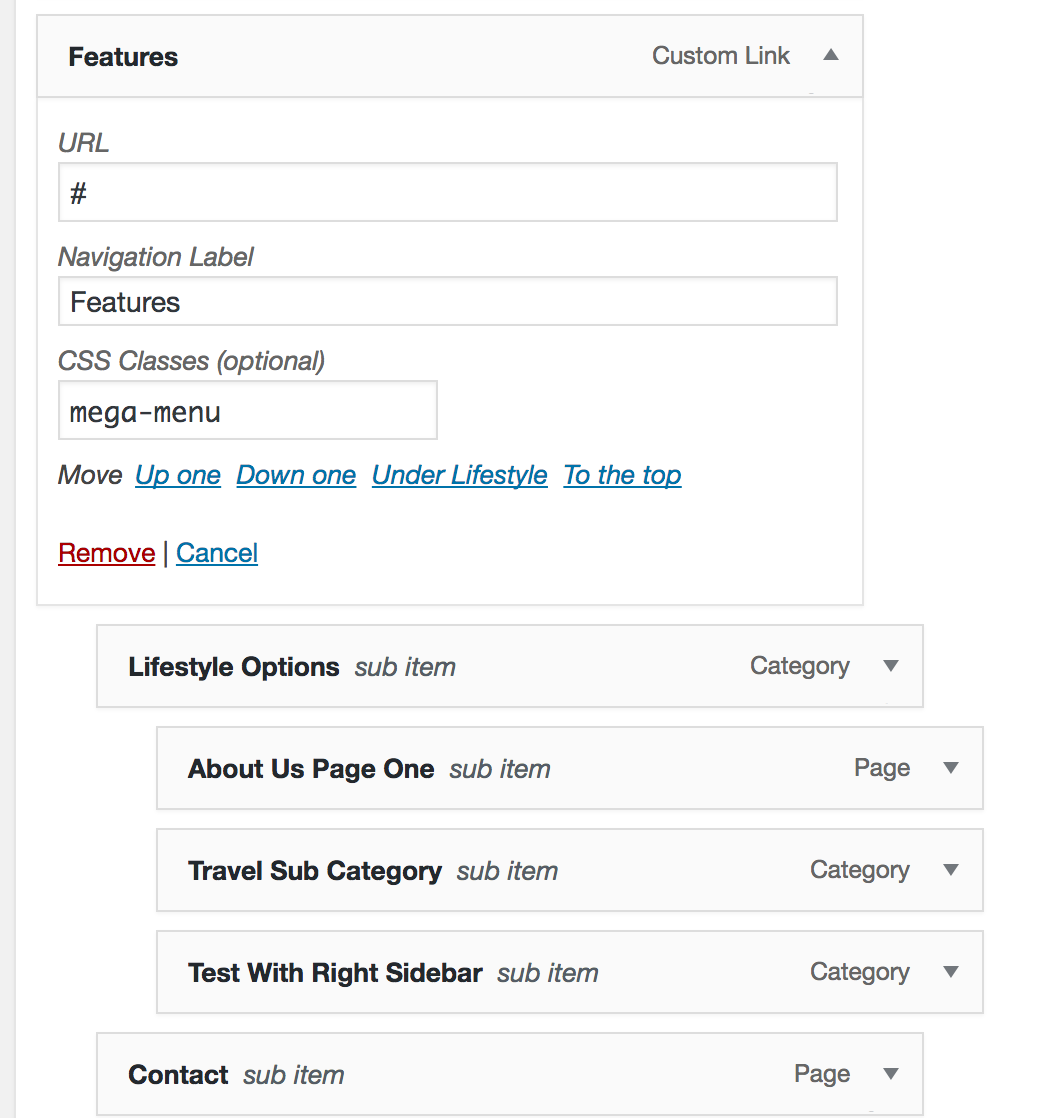Select the Travel Sub Category item

coord(314,871)
